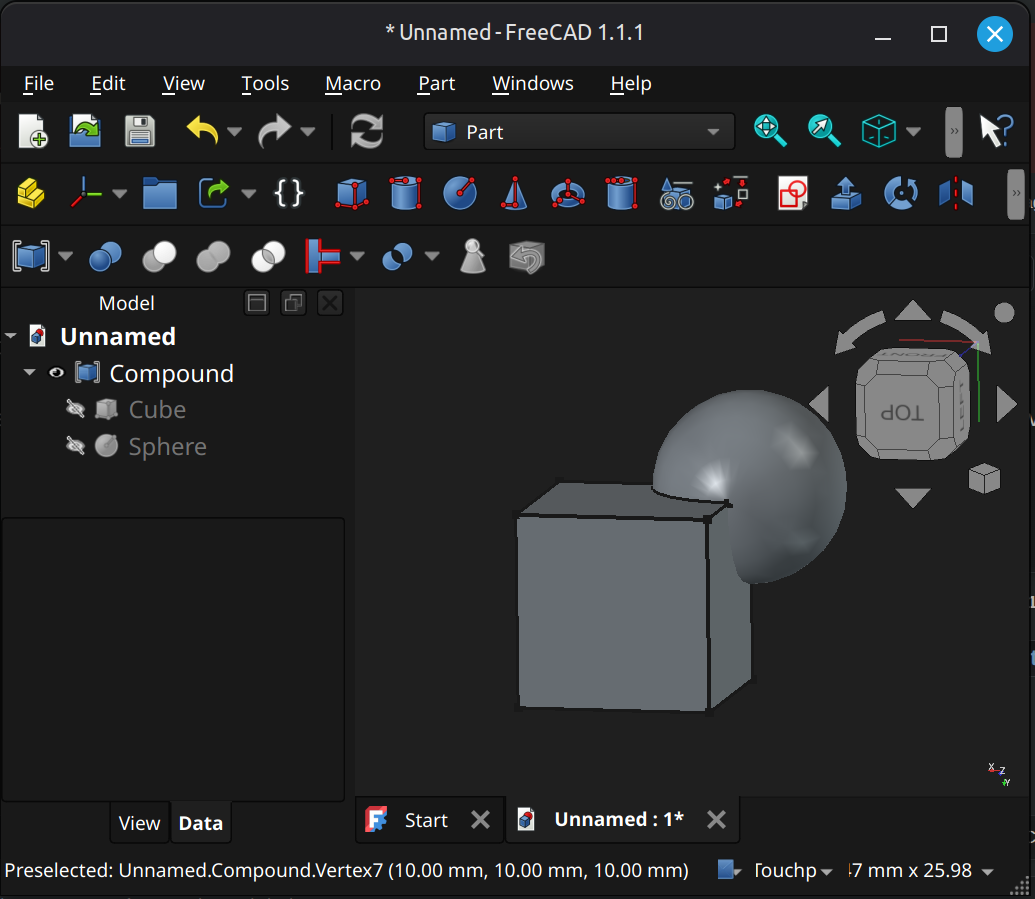Image resolution: width=1035 pixels, height=899 pixels.
Task: Refresh and recompute the document
Action: pos(366,131)
